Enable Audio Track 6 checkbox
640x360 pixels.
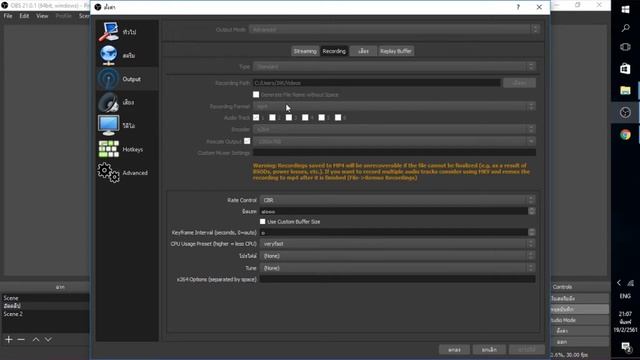[338, 118]
